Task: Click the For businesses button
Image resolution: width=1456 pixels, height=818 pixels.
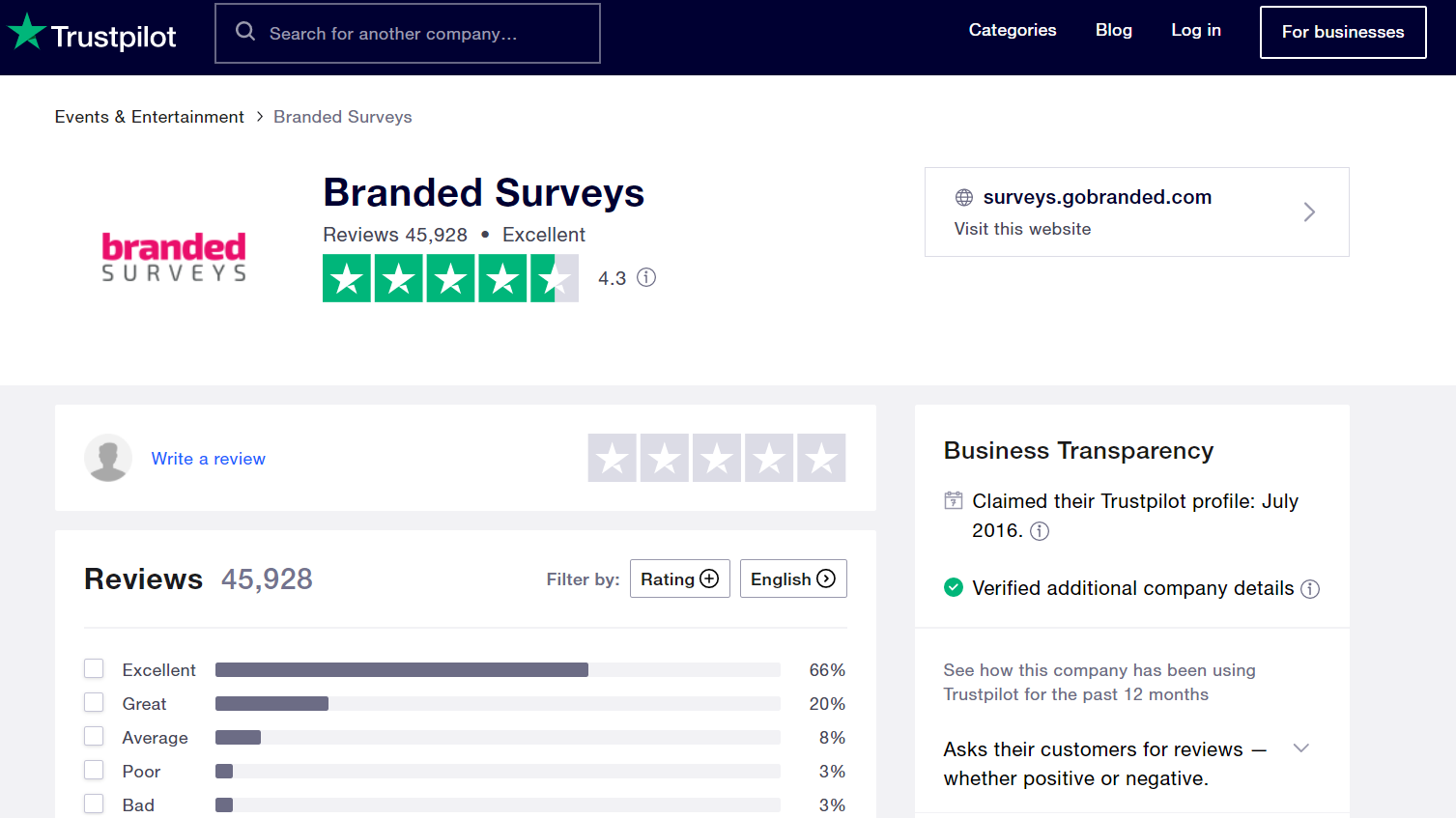Action: 1343,32
